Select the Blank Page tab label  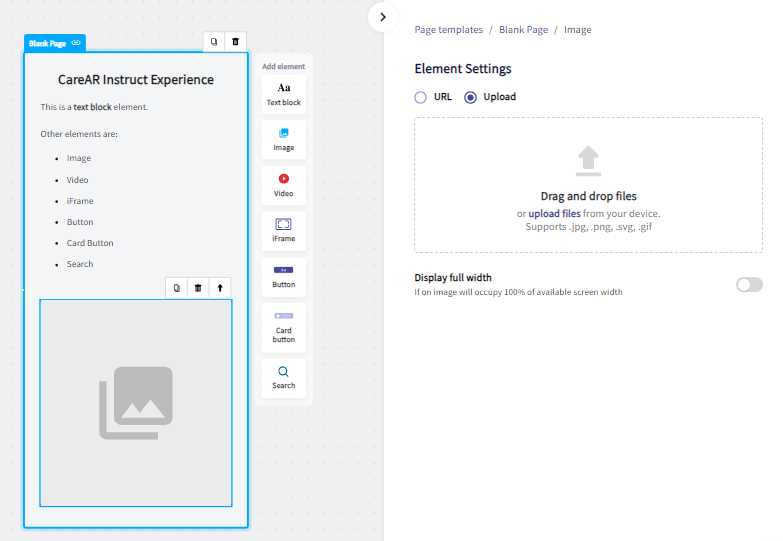click(x=47, y=43)
